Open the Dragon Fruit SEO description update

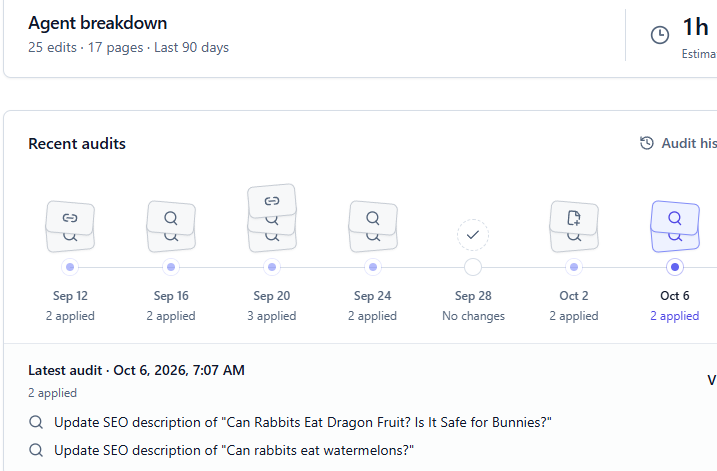pyautogui.click(x=303, y=422)
